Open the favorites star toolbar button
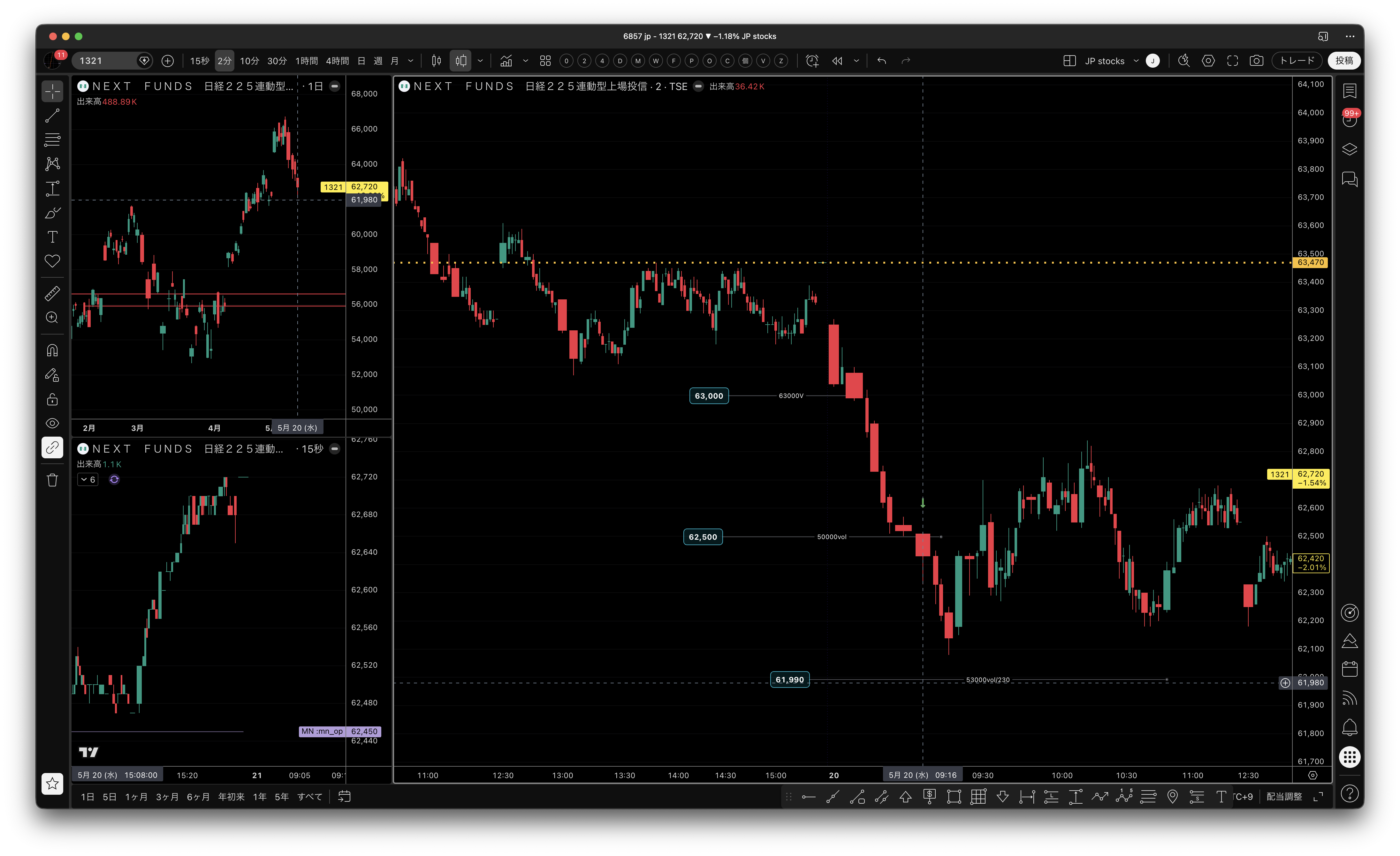This screenshot has width=1400, height=856. 52,784
